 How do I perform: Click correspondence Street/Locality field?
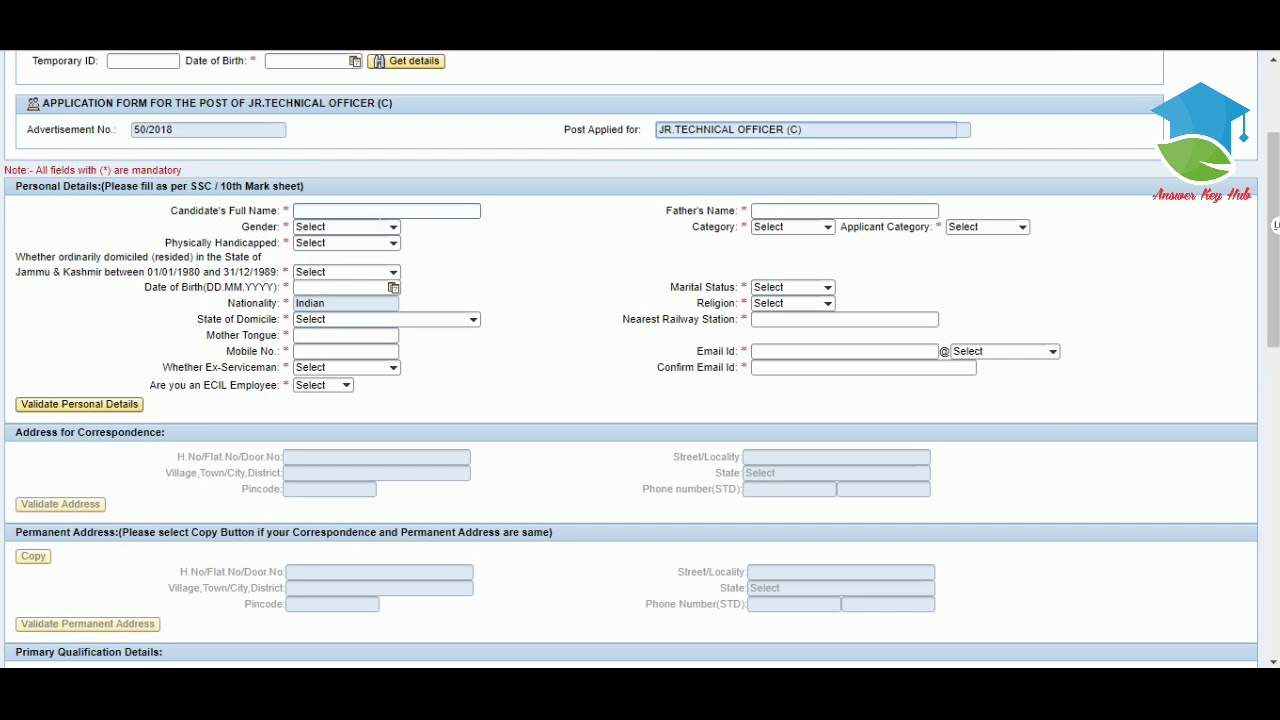pos(836,457)
